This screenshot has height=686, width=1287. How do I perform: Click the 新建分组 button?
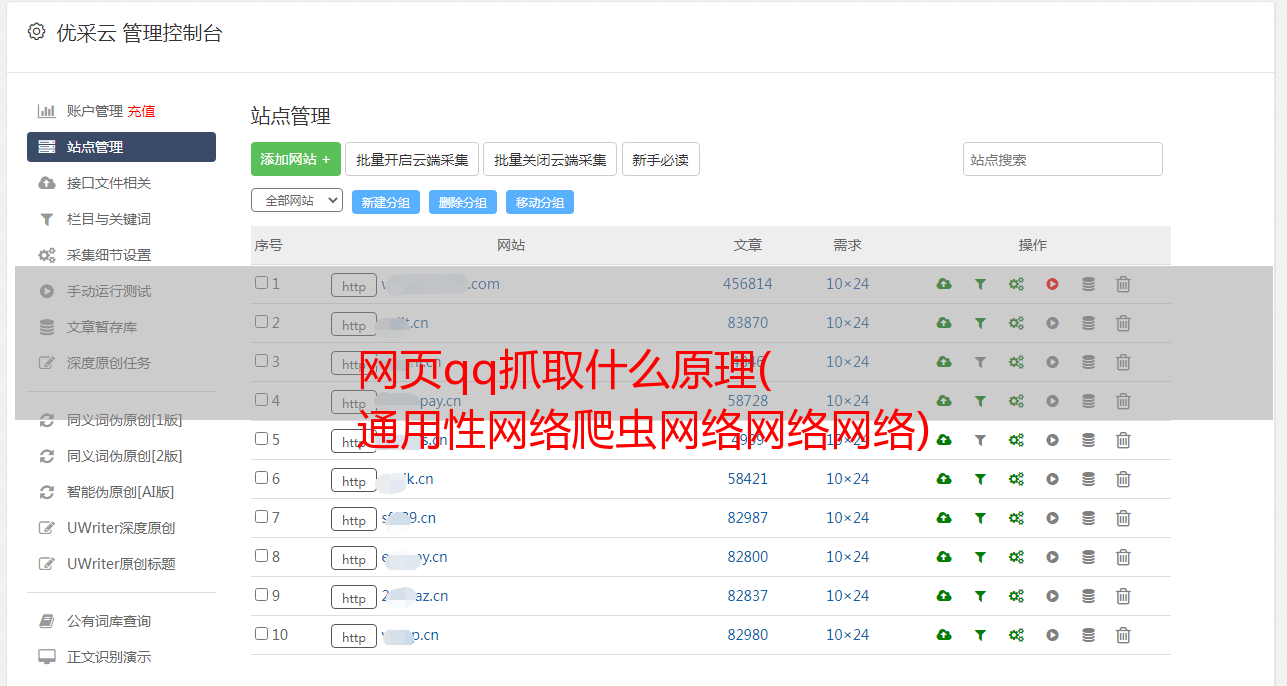click(386, 202)
